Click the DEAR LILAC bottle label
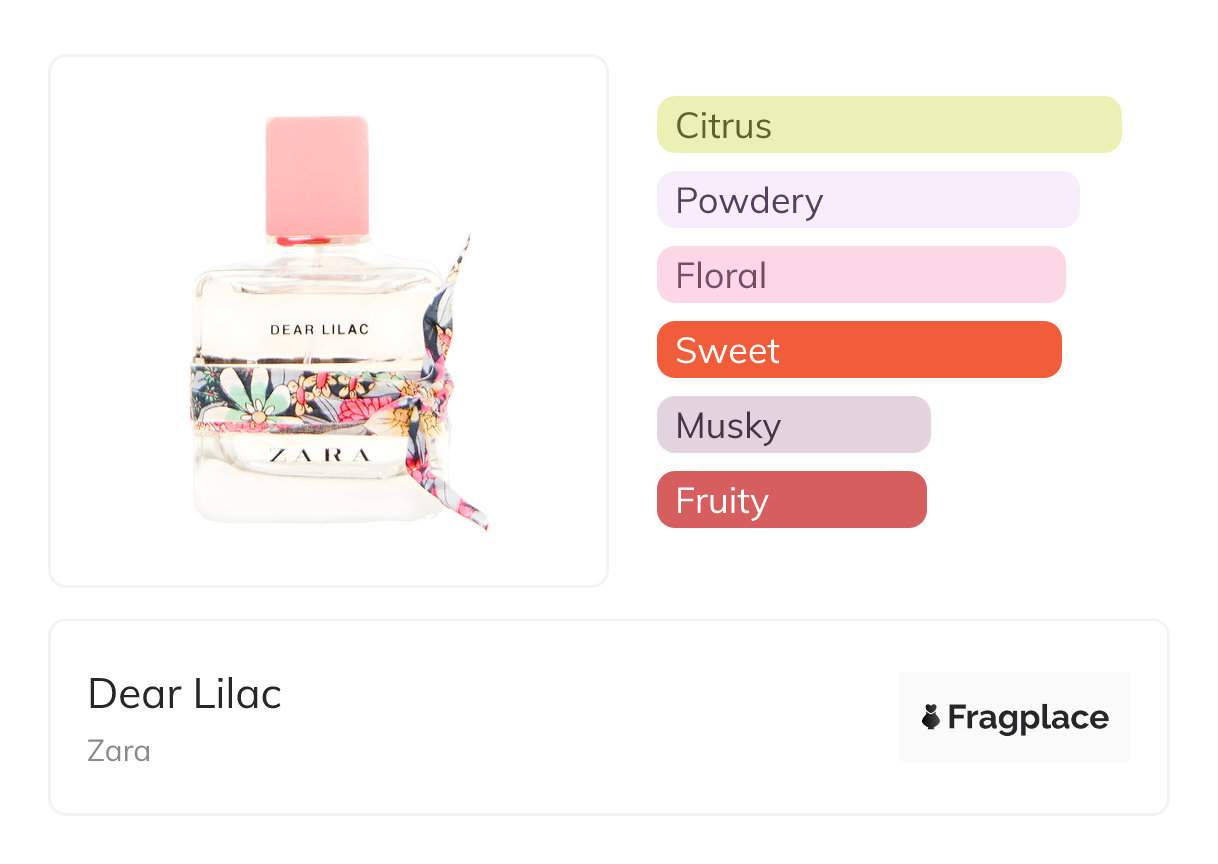 [319, 329]
